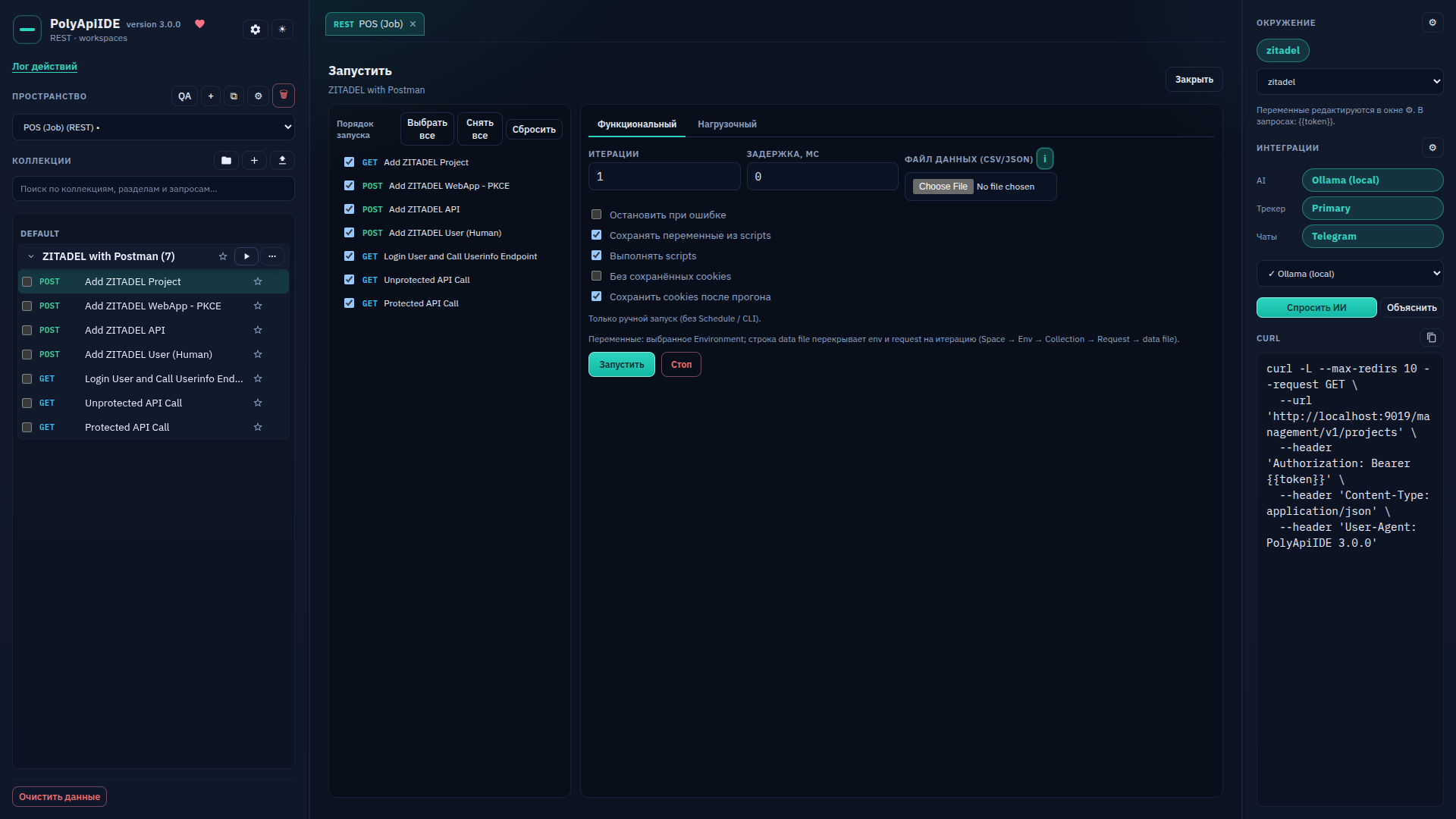Viewport: 1456px width, 819px height.
Task: Open the Add ZITADEL Project request in sidebar
Action: tap(153, 282)
